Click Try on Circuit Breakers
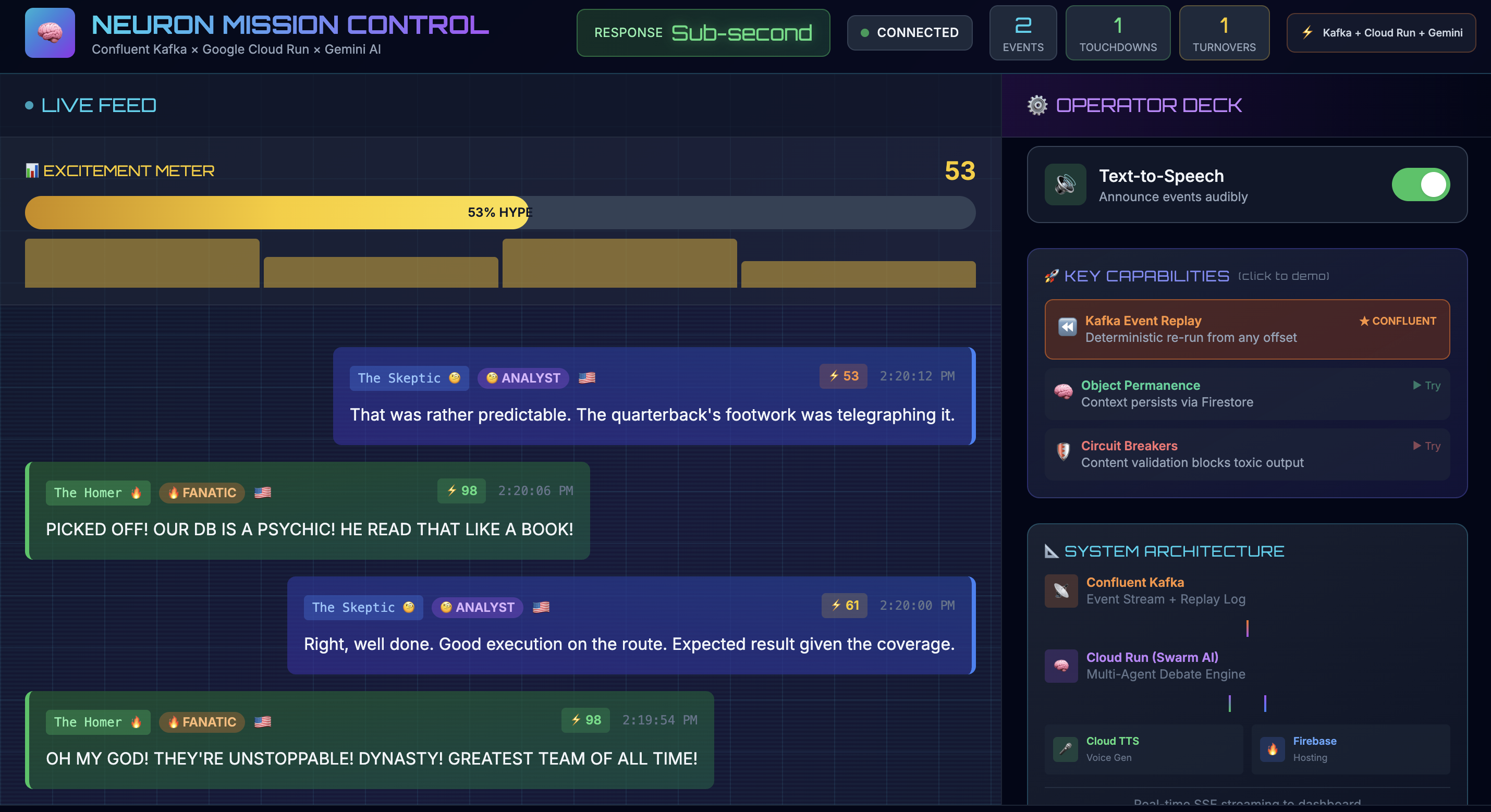Screen dimensions: 1491x812 pyautogui.click(x=1427, y=446)
